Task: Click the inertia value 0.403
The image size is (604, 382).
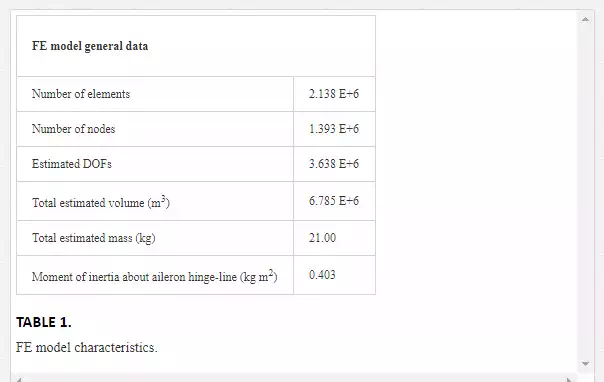Action: tap(322, 275)
